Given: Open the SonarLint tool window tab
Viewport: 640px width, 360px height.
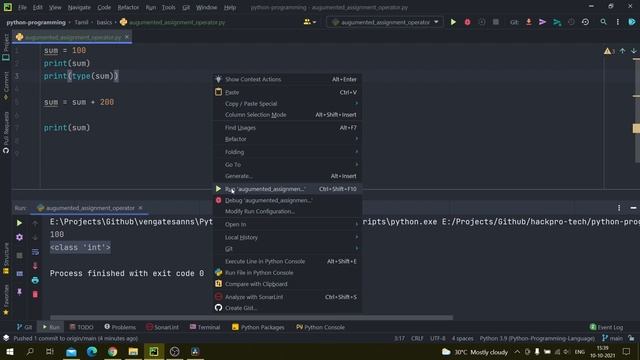Looking at the screenshot, I should point(162,327).
